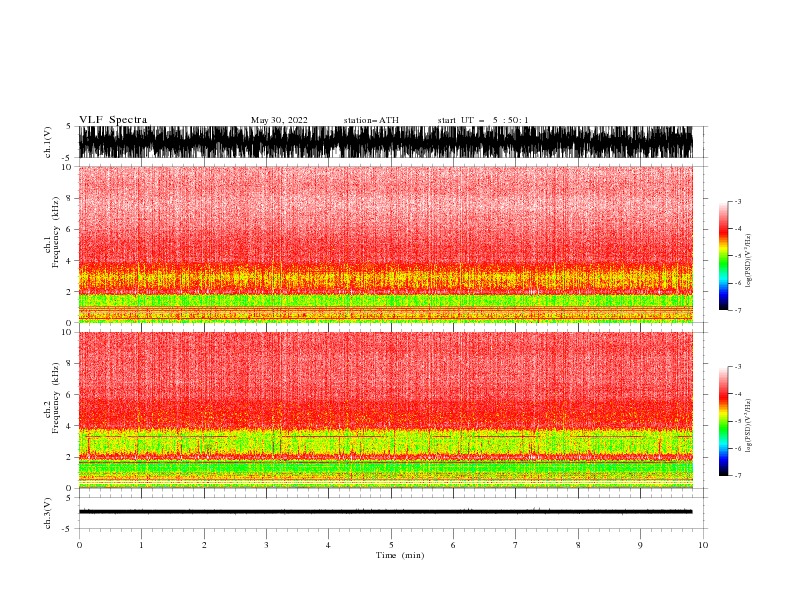
Task: Click the "-6" tick on ch.2 colorbar
Action: (737, 448)
